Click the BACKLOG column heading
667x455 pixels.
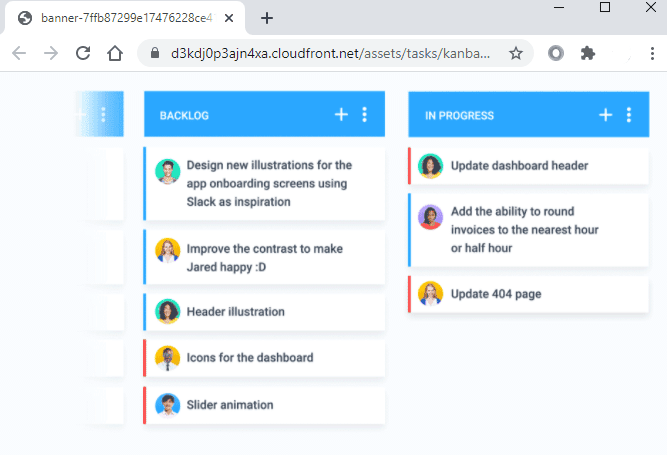coord(184,116)
